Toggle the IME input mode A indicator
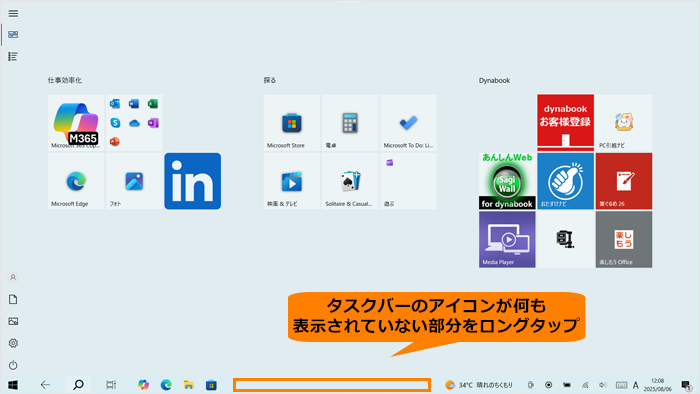Screen dimensions: 700x394 [x=636, y=385]
